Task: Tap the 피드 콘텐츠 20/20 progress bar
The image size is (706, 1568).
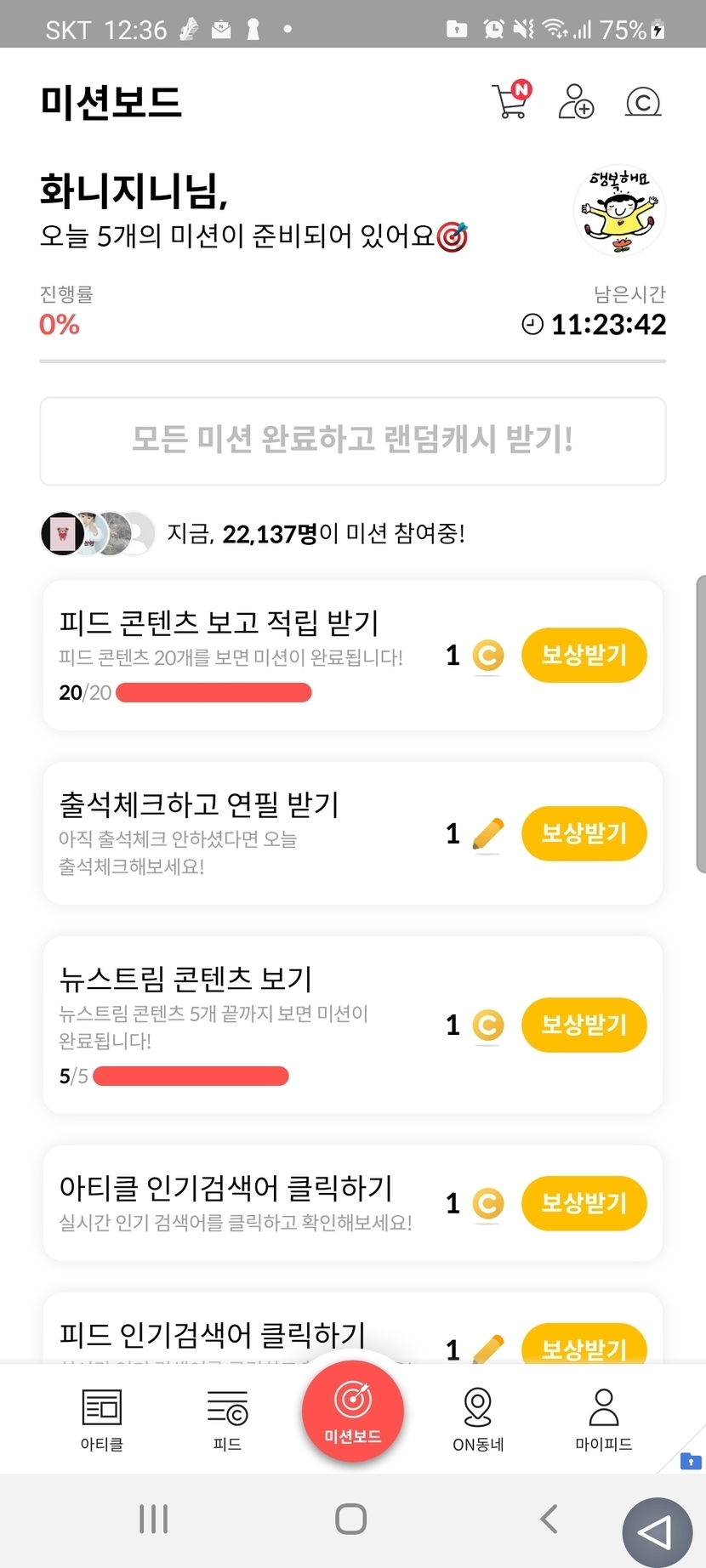Action: (214, 693)
